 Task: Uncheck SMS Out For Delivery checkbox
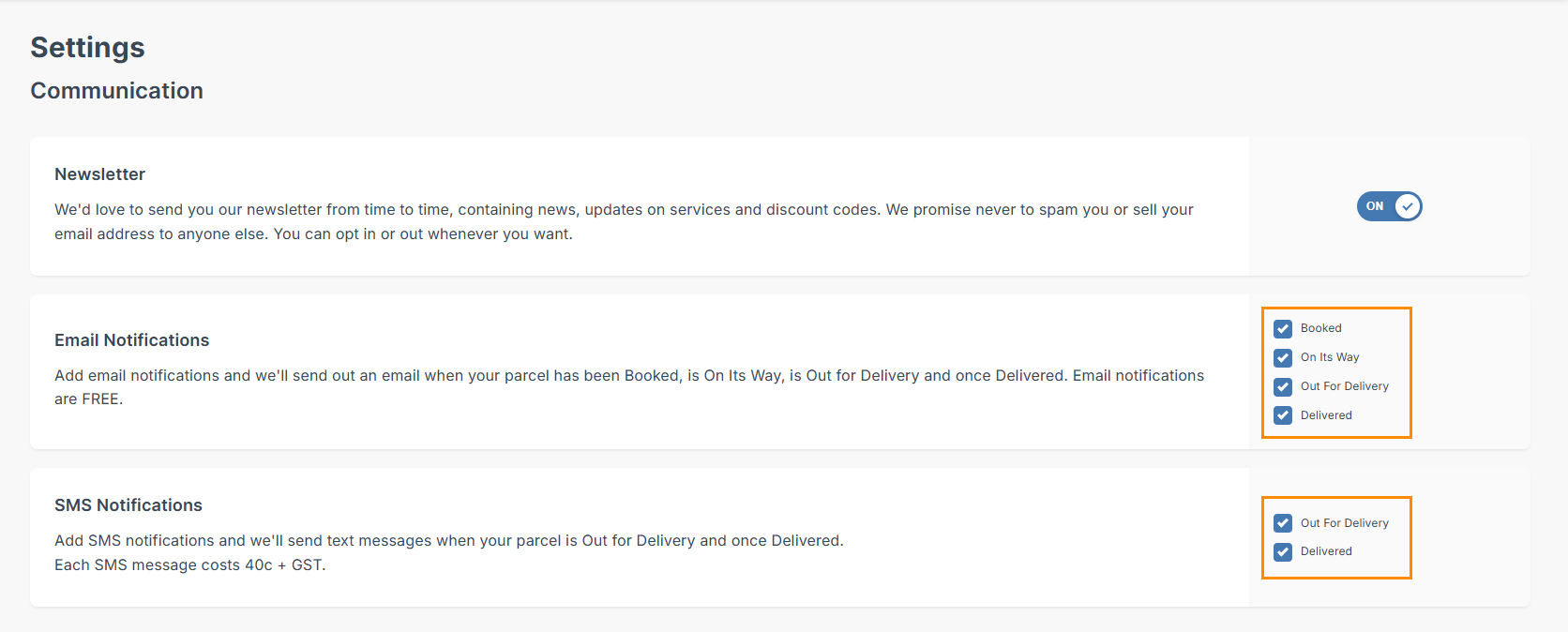[1283, 523]
